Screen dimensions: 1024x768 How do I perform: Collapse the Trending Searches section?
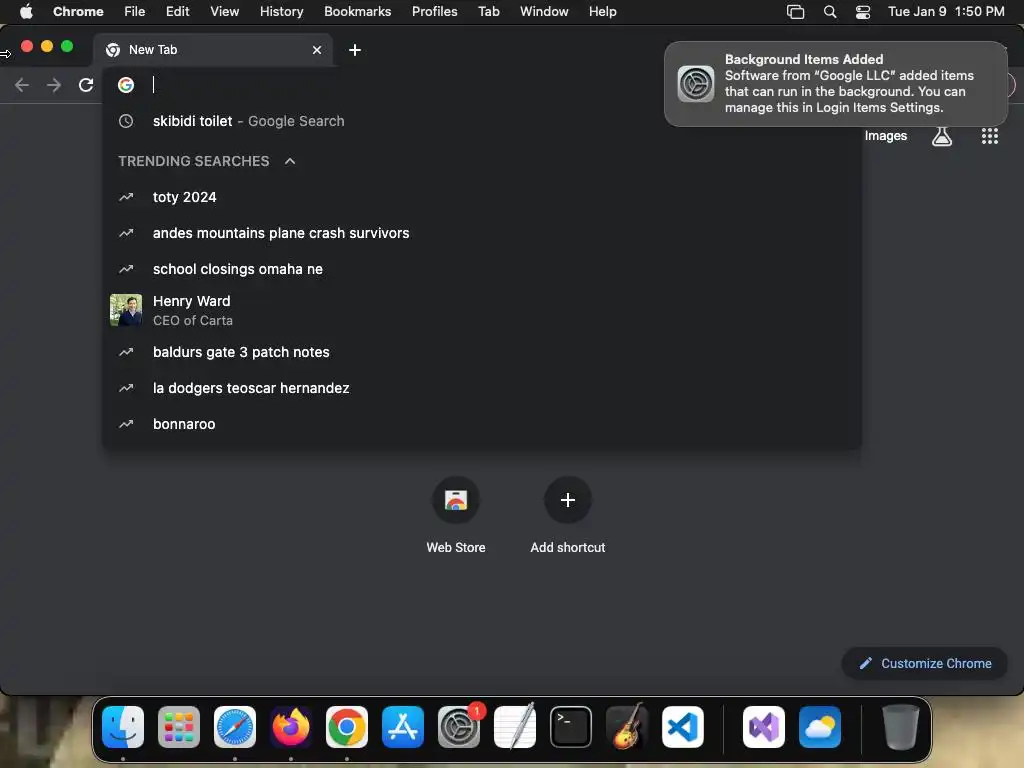[290, 161]
